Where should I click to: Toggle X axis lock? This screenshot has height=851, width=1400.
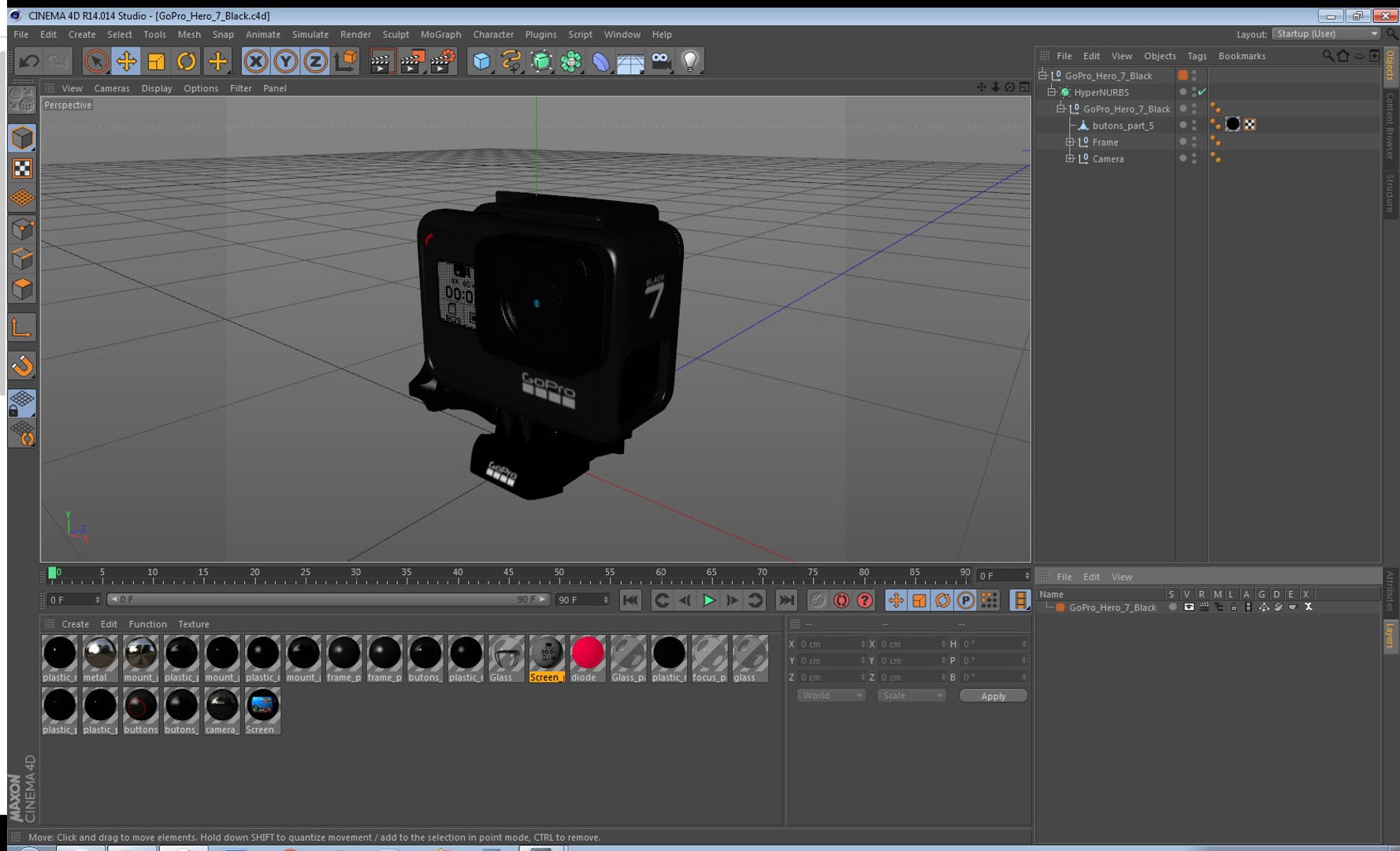255,61
